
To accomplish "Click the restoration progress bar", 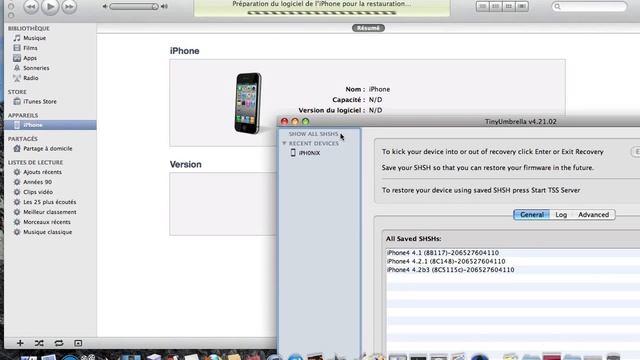I will (322, 13).
